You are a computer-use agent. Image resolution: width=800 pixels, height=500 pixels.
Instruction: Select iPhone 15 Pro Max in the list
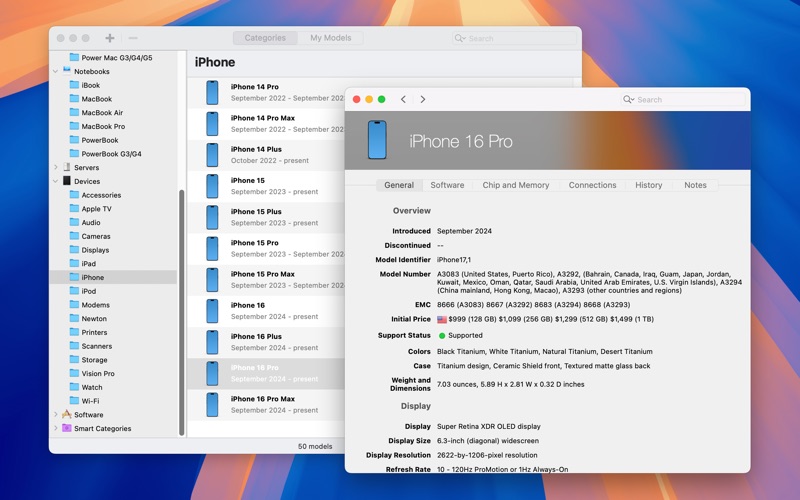pyautogui.click(x=266, y=280)
